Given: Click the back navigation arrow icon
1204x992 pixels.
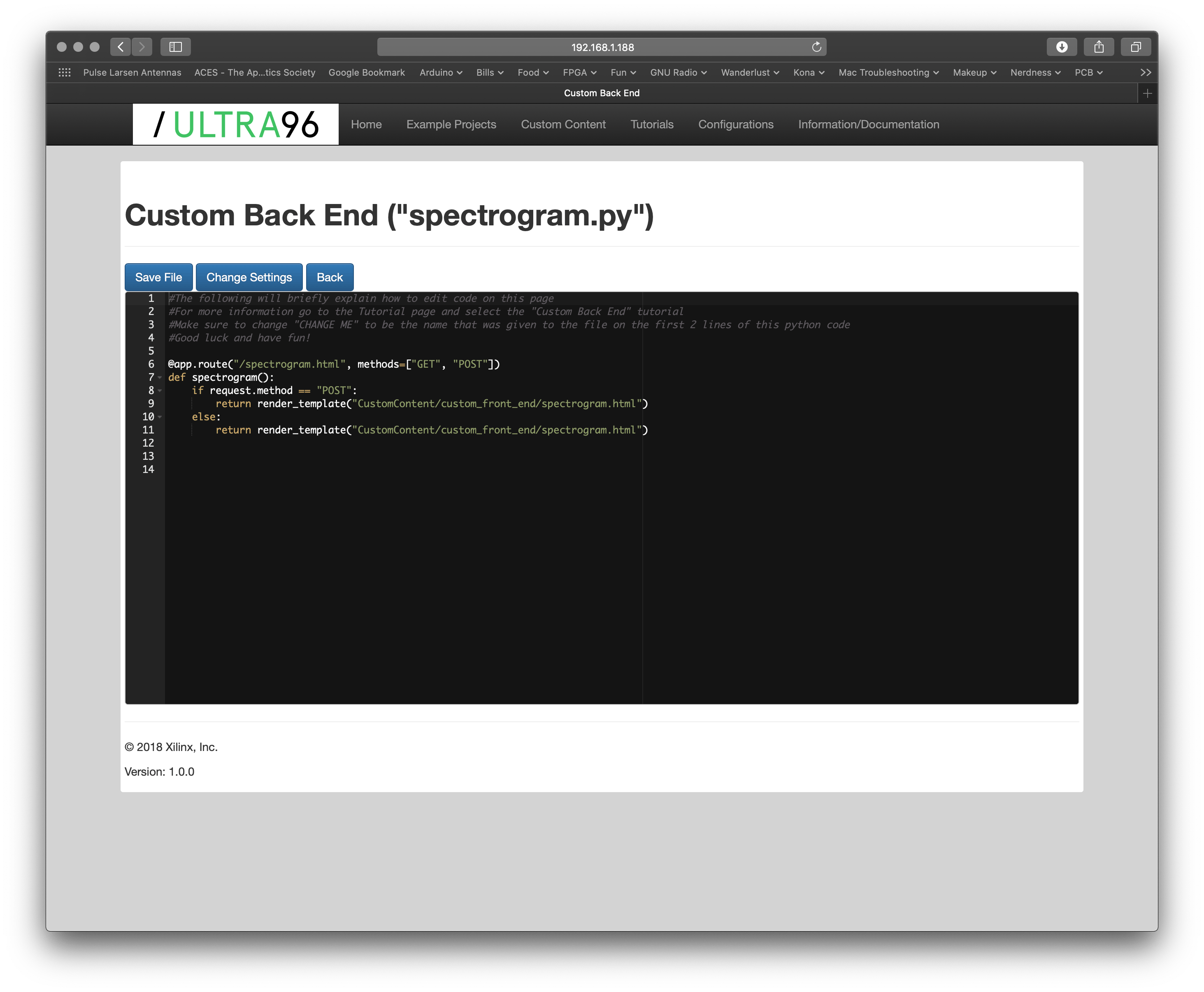Looking at the screenshot, I should click(120, 46).
